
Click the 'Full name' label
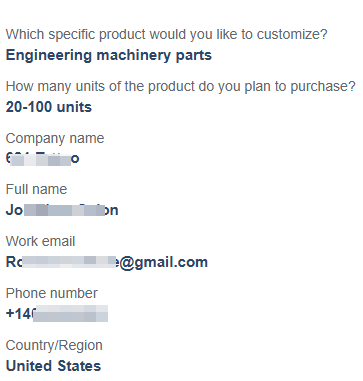[x=36, y=189]
